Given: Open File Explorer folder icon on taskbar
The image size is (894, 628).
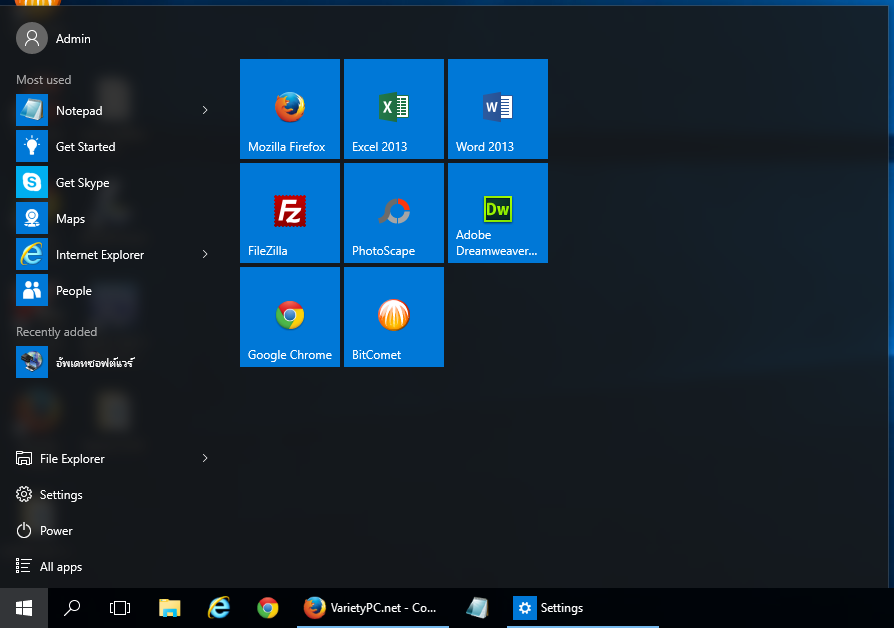Looking at the screenshot, I should point(169,608).
